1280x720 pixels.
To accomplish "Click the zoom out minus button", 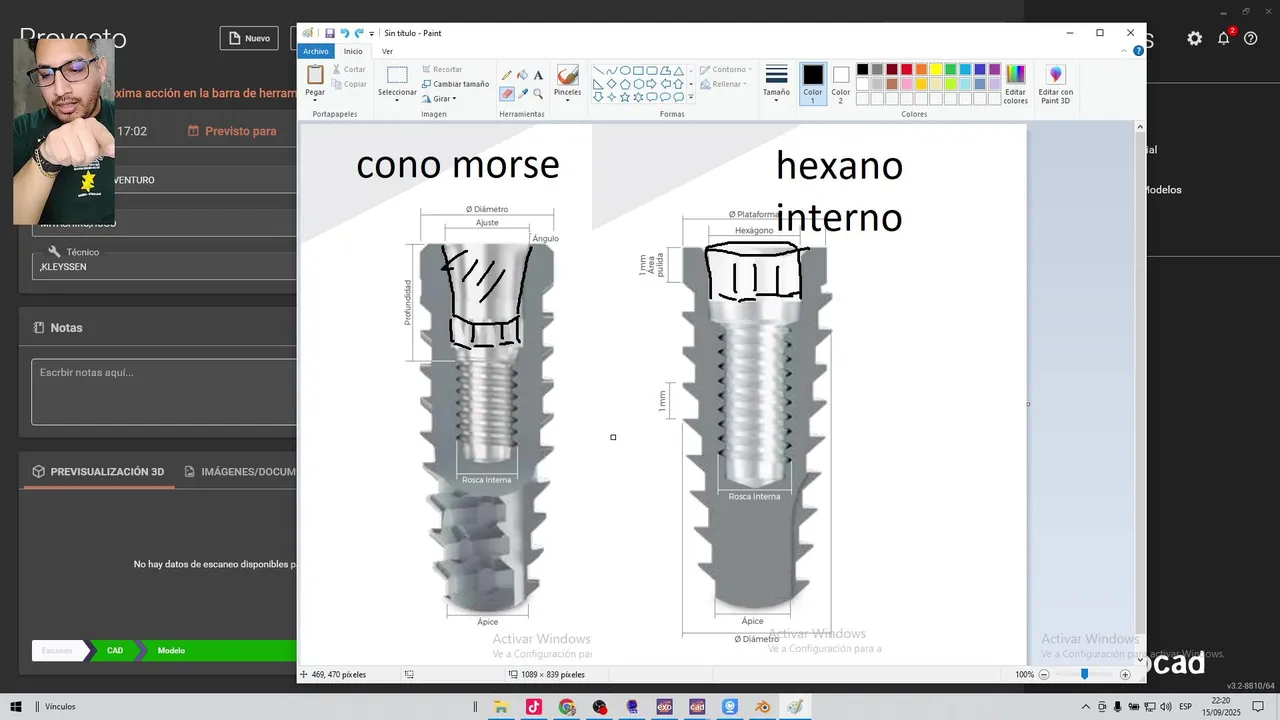I will (1044, 675).
